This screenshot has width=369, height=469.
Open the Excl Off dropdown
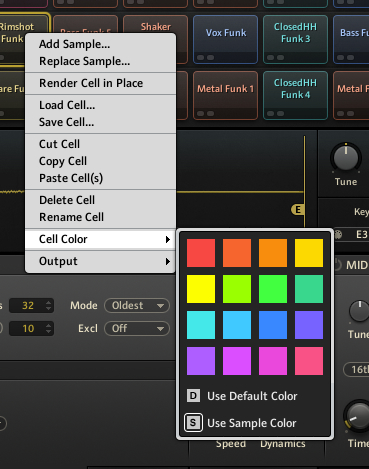click(x=137, y=328)
